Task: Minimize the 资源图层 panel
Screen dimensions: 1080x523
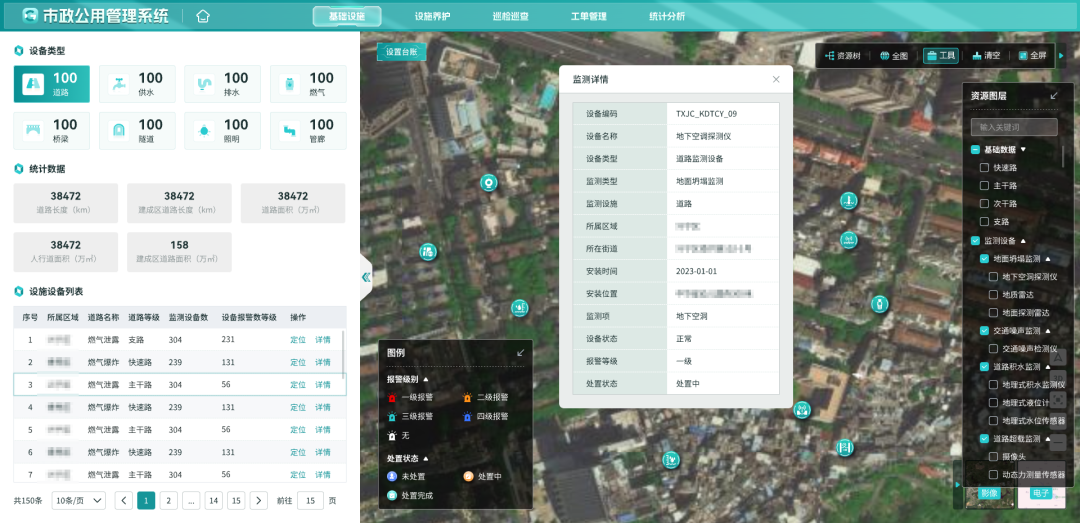Action: pyautogui.click(x=1054, y=96)
